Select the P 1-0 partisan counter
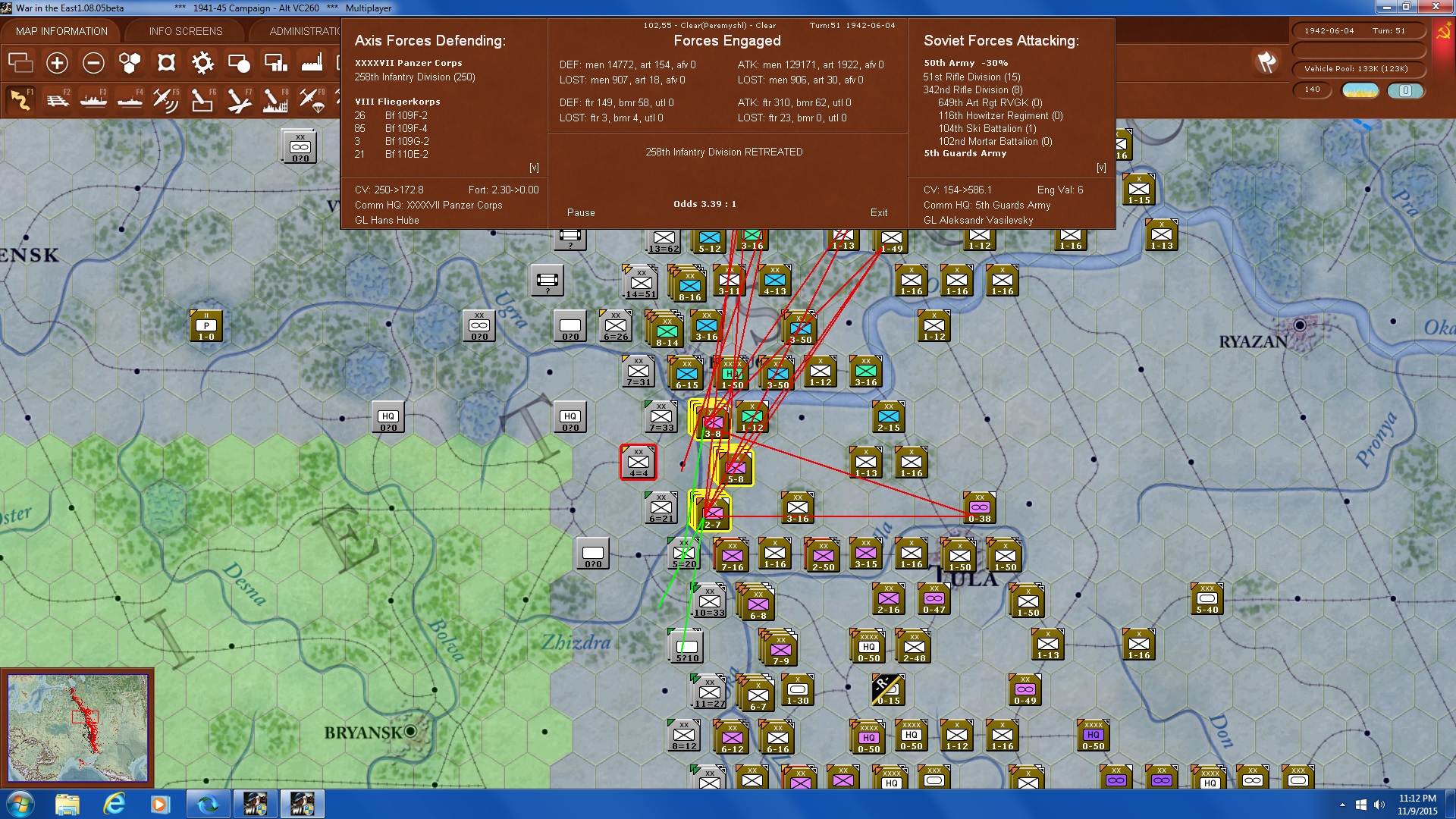The height and width of the screenshot is (819, 1456). coord(206,326)
